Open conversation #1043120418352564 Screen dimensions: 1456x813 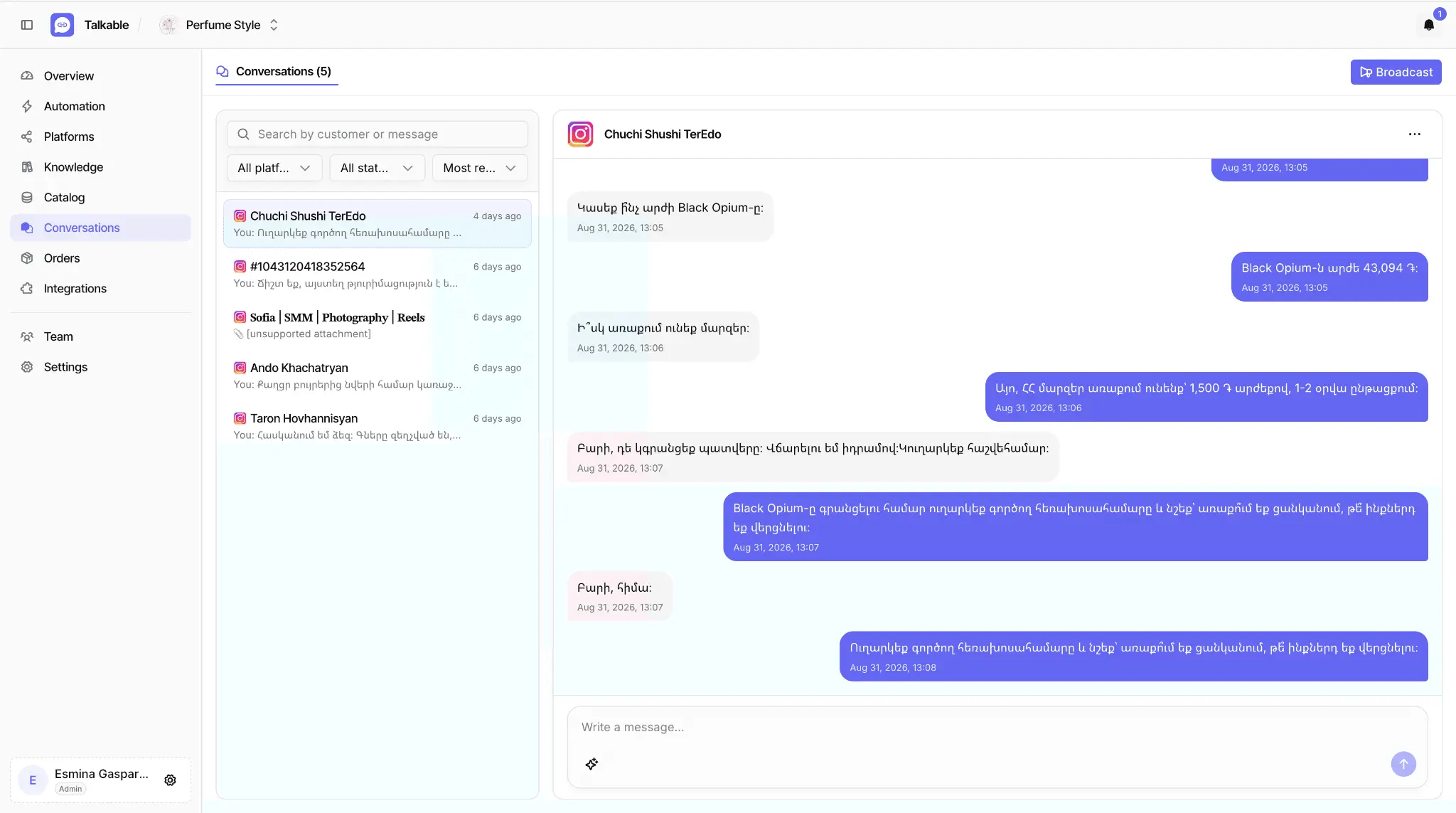click(x=378, y=275)
